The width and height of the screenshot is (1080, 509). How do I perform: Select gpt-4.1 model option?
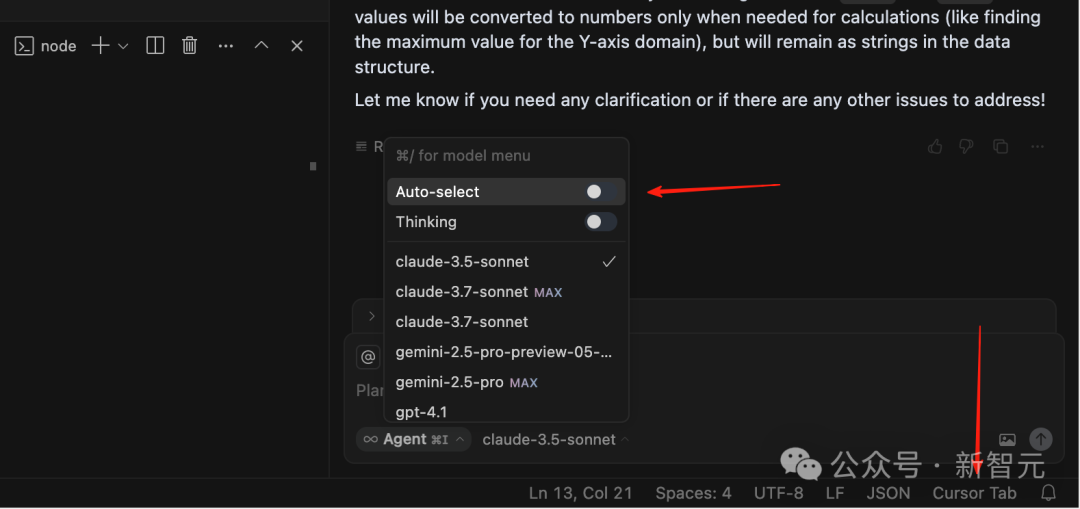point(422,411)
